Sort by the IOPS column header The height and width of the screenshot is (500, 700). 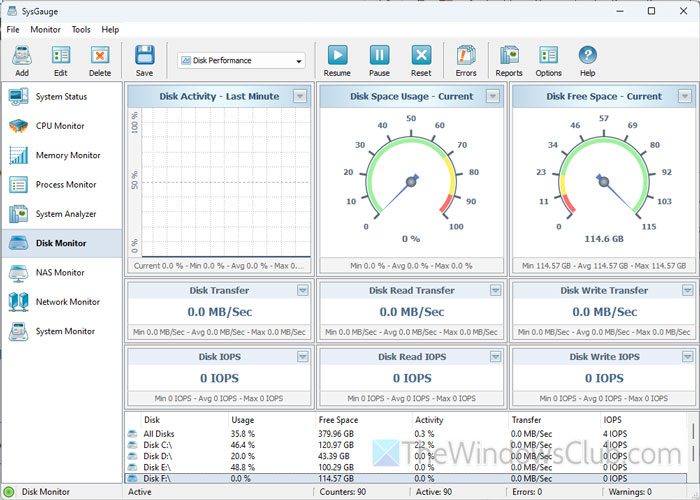tap(612, 420)
